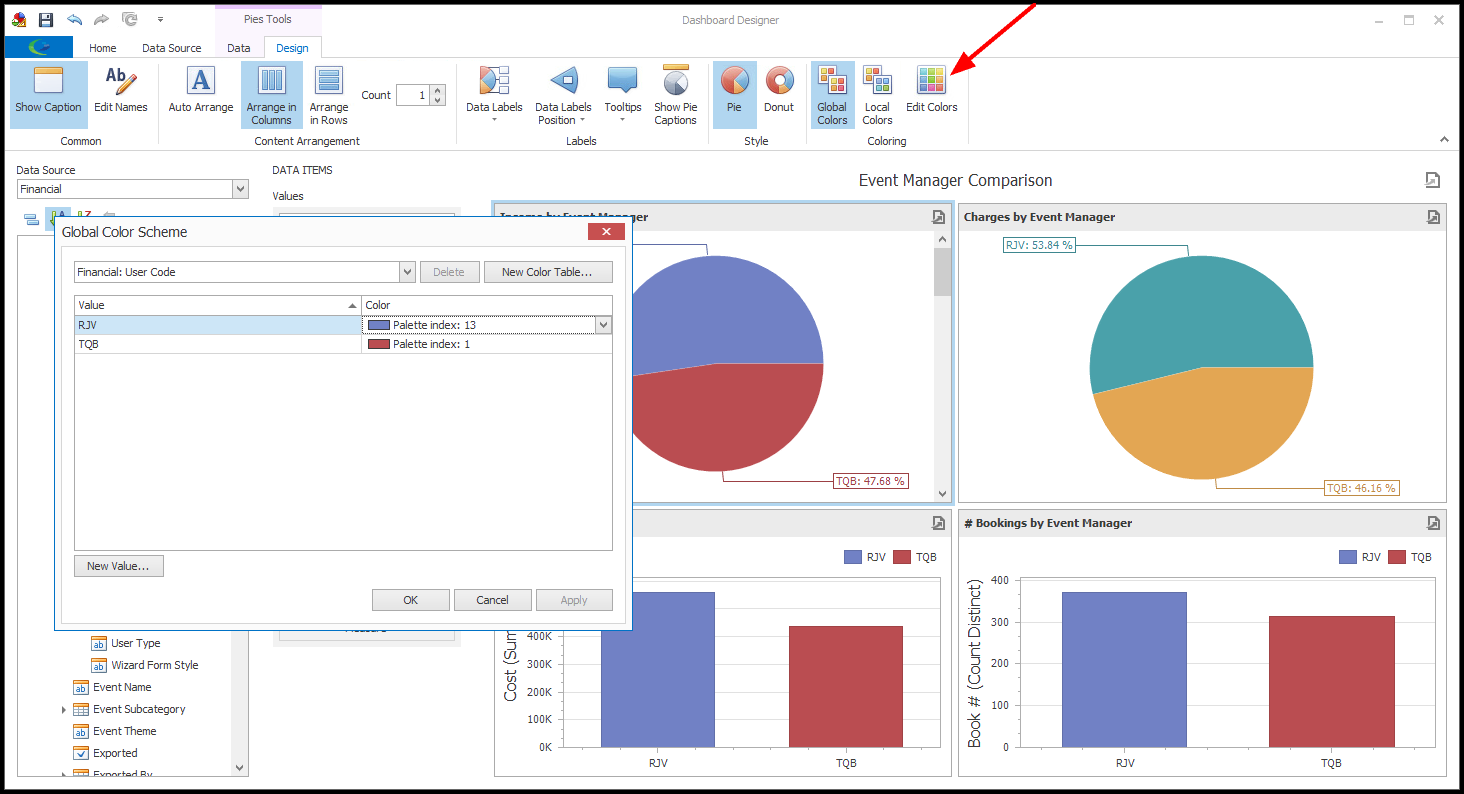Image resolution: width=1464 pixels, height=794 pixels.
Task: Expand the Event Subcategory node
Action: pos(64,709)
